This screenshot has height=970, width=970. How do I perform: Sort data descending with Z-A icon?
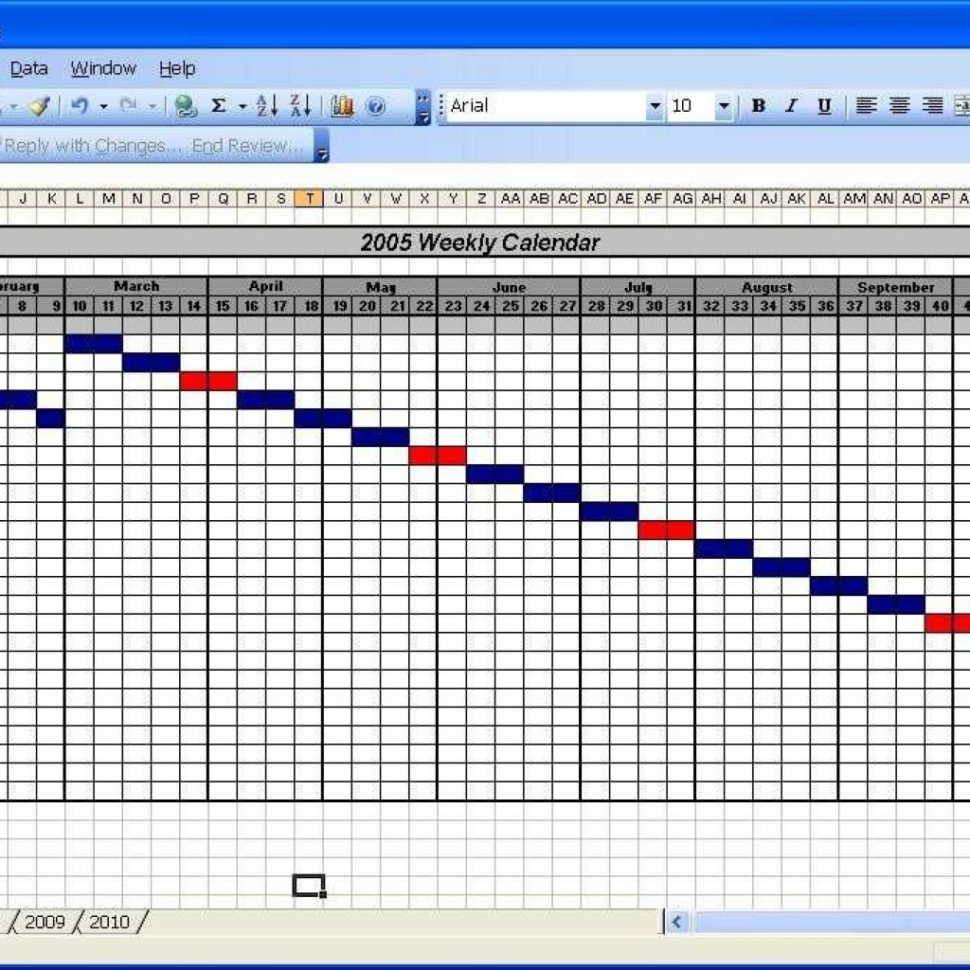(303, 105)
